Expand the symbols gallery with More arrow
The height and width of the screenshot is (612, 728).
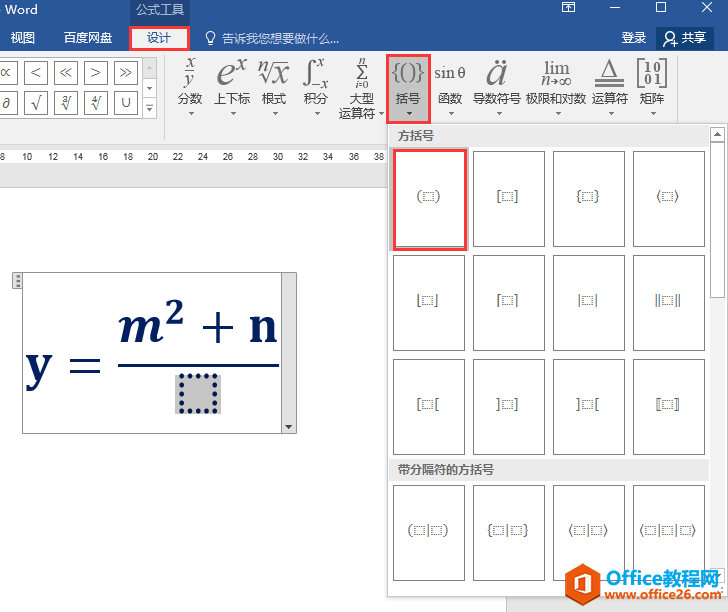pyautogui.click(x=150, y=108)
